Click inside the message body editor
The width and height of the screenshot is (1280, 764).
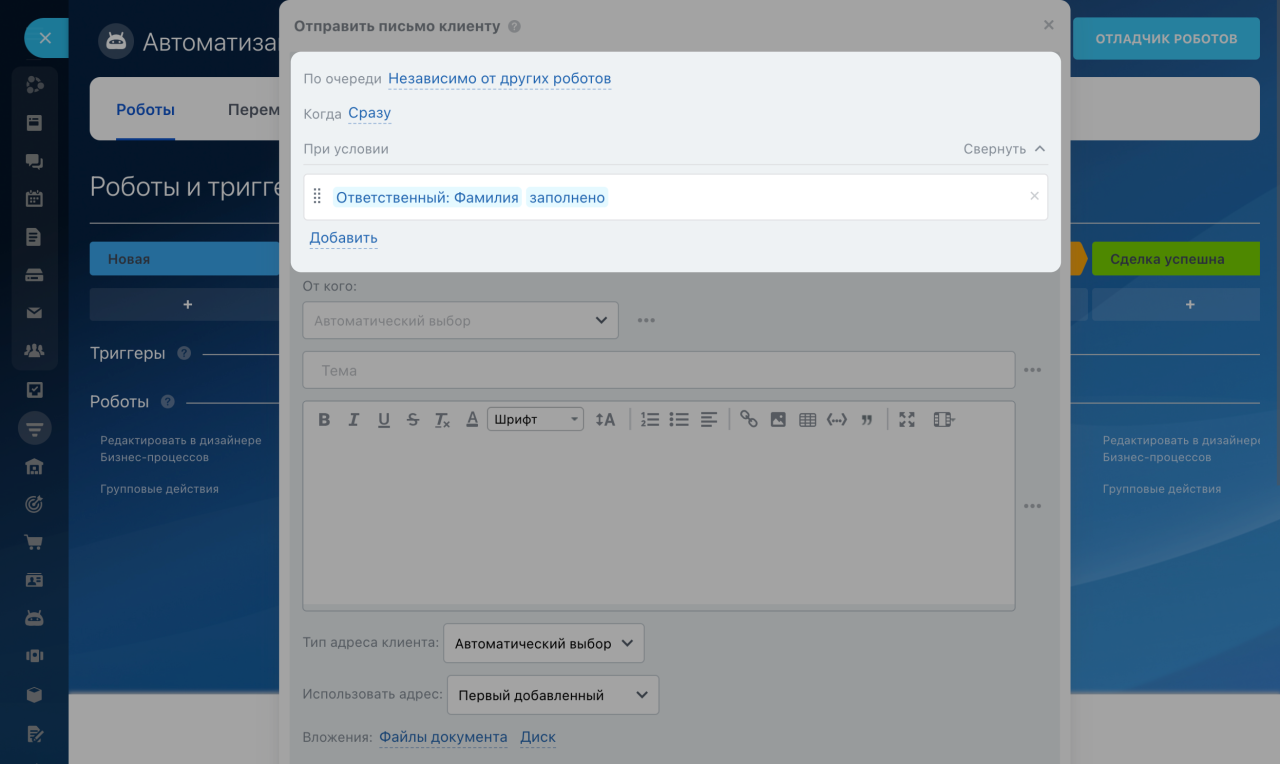click(x=658, y=520)
